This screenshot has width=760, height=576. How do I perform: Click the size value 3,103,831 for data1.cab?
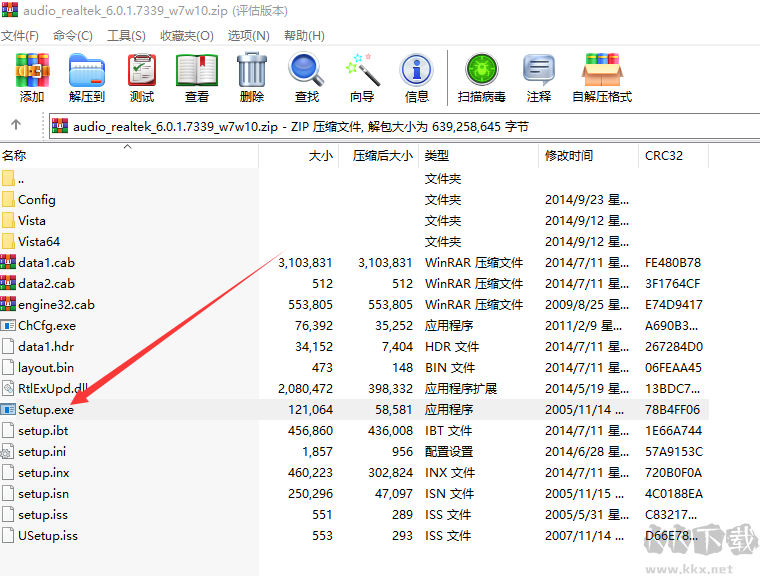pos(305,263)
